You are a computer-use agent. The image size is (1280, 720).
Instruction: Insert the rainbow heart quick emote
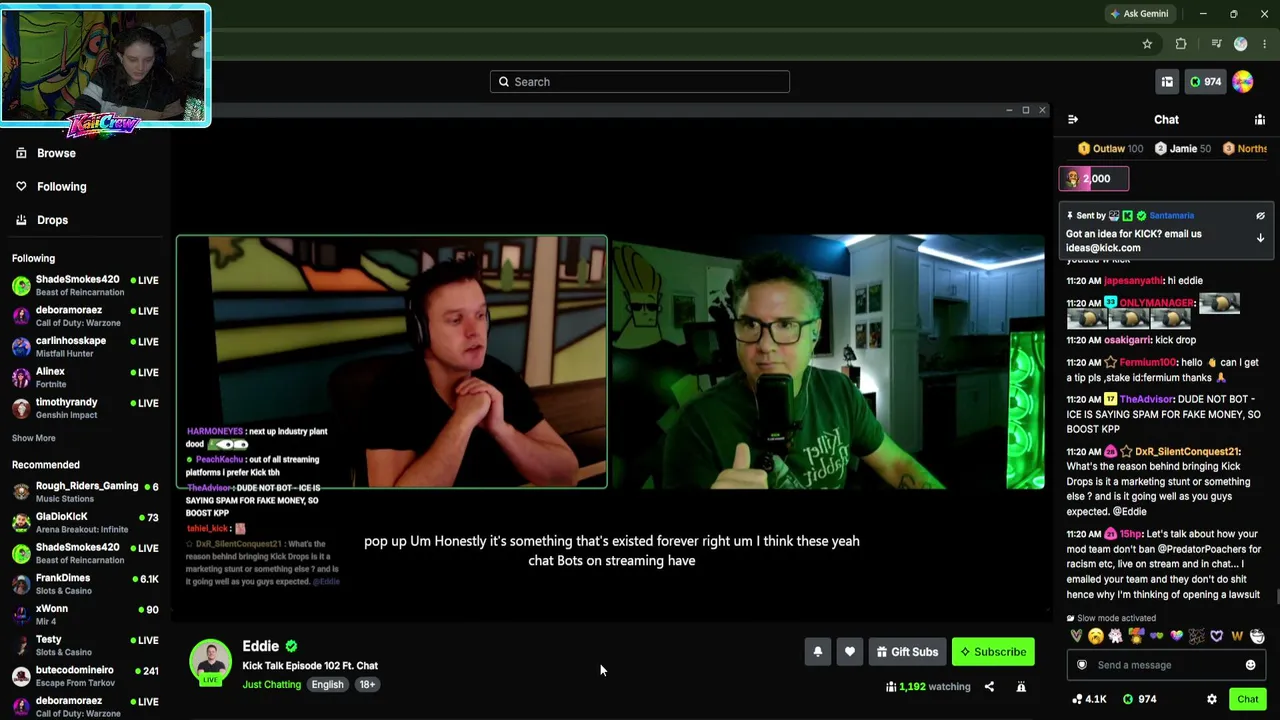(1176, 636)
